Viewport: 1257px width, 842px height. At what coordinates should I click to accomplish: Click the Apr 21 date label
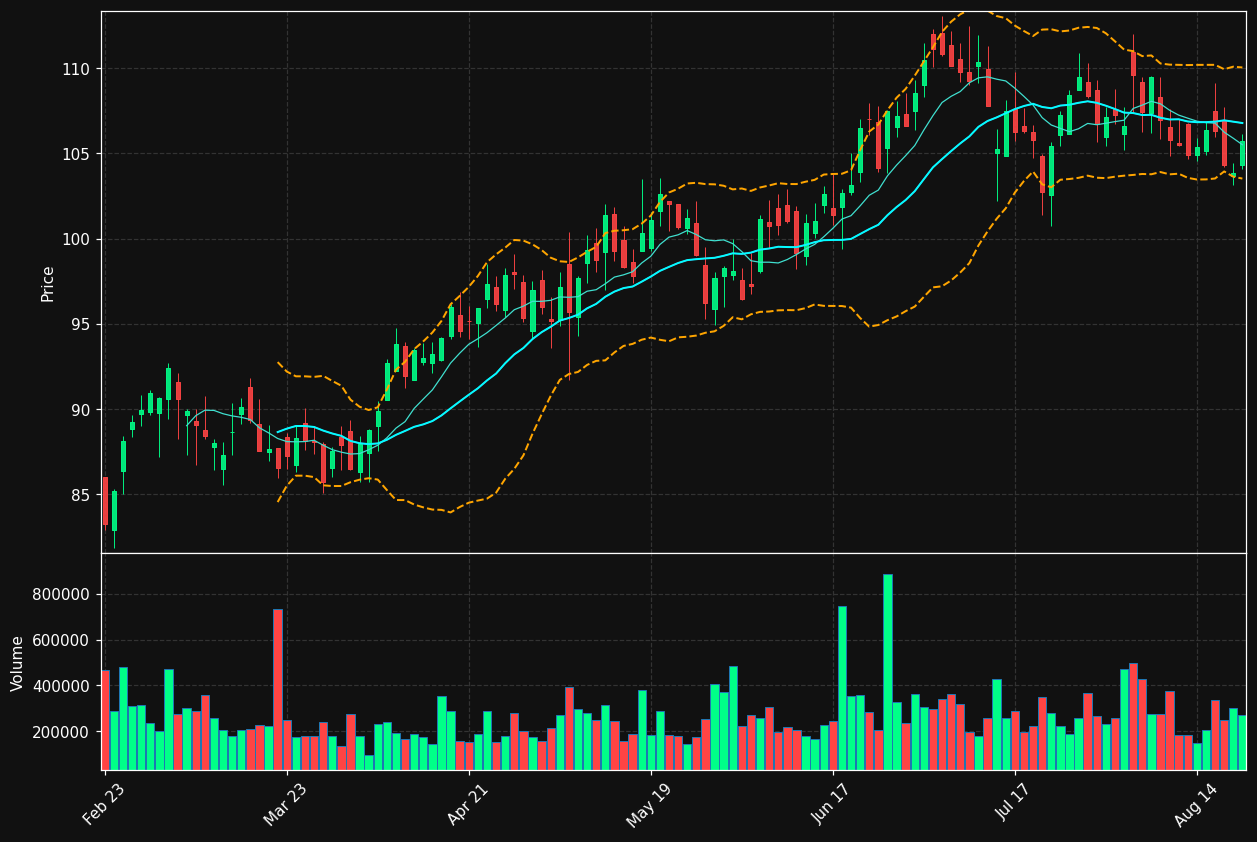pos(468,804)
